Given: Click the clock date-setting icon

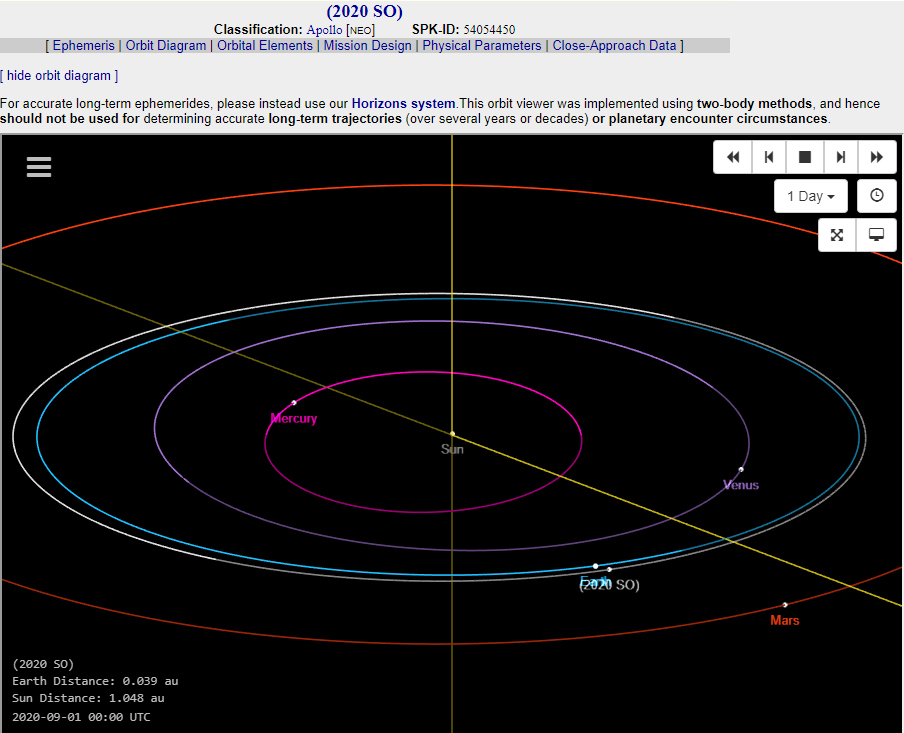Looking at the screenshot, I should click(876, 196).
